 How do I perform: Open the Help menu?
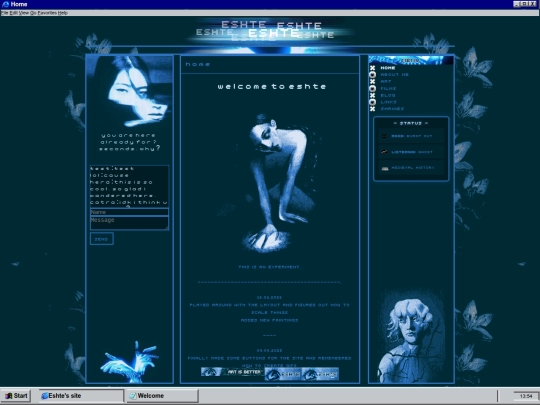click(63, 13)
